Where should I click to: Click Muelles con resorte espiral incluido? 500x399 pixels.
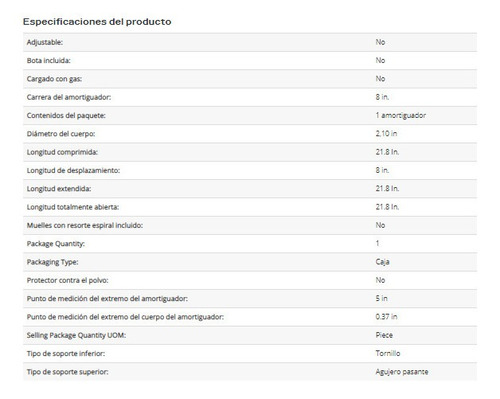coord(85,225)
